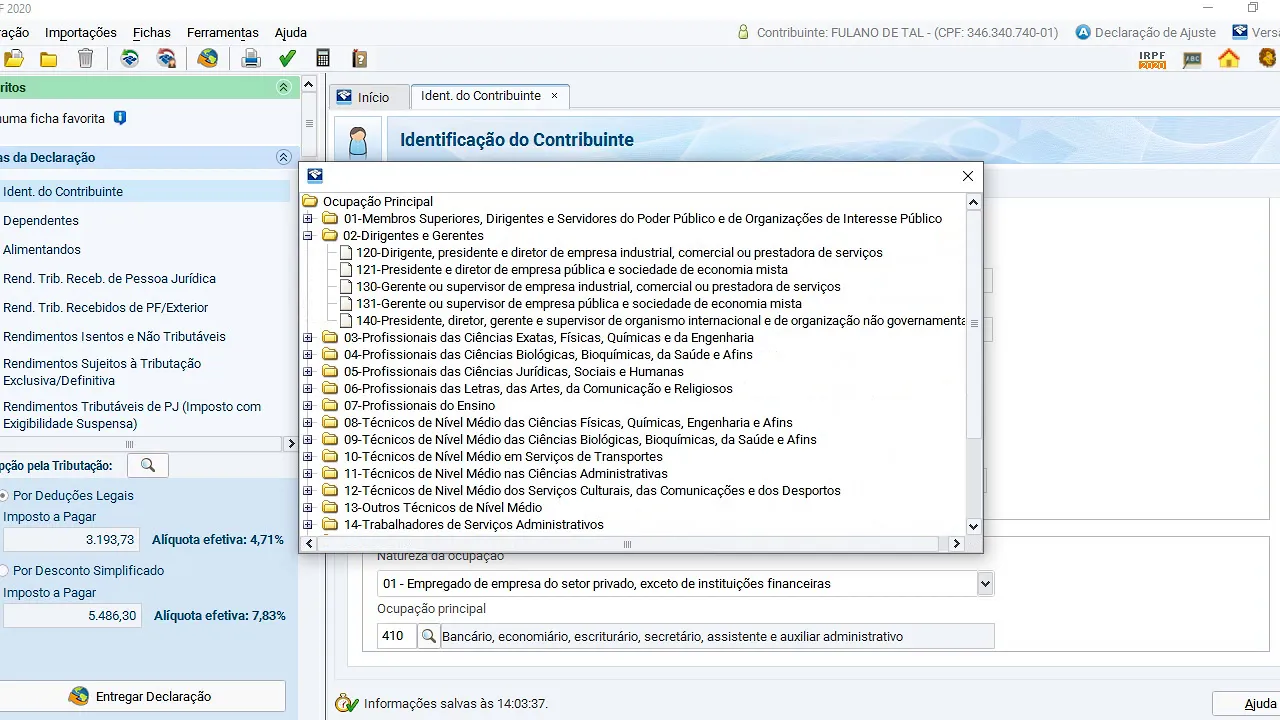Click the printer icon in toolbar
Viewport: 1280px width, 720px height.
[x=251, y=59]
